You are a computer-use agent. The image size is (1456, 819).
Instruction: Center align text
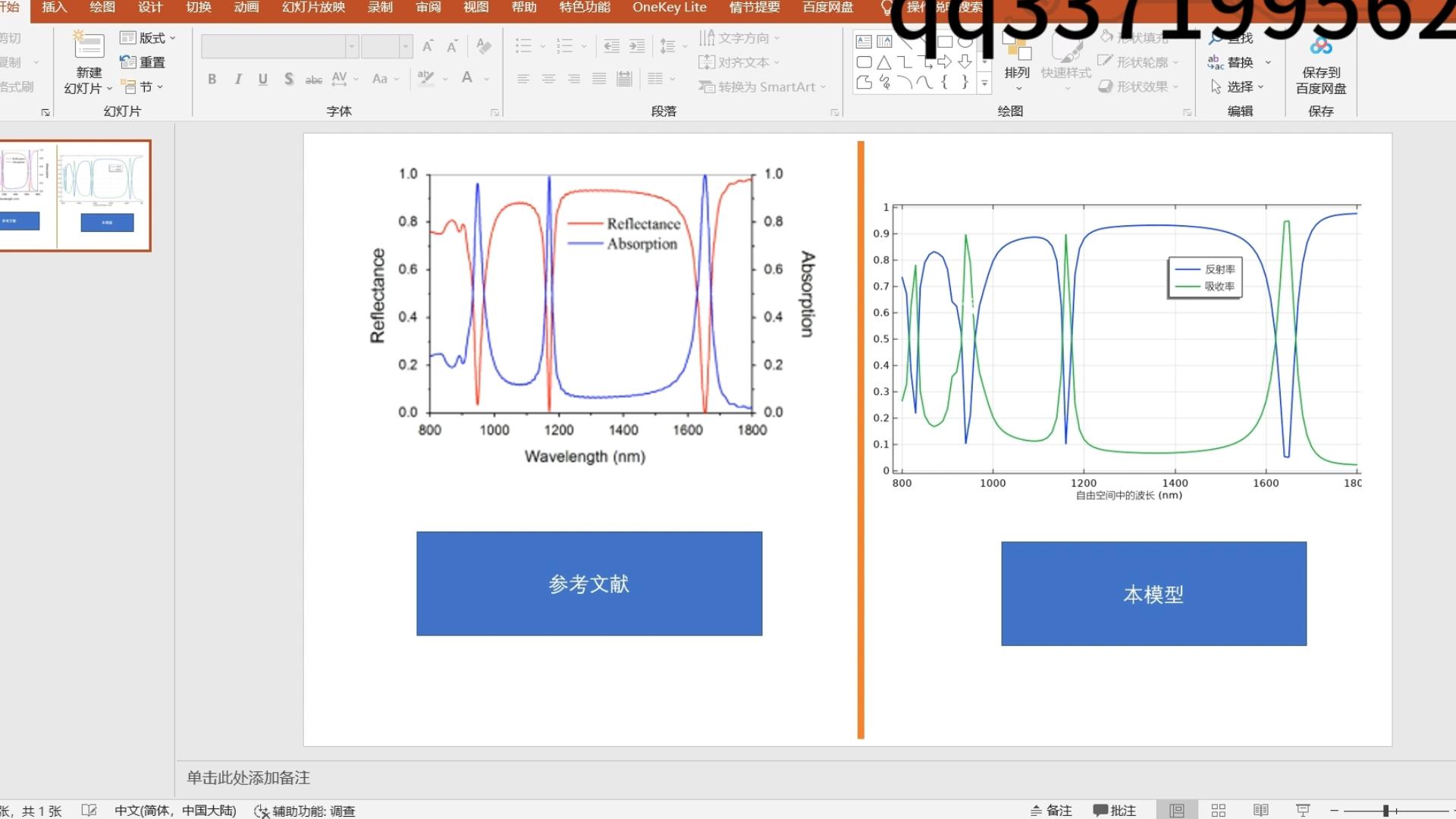[x=548, y=79]
